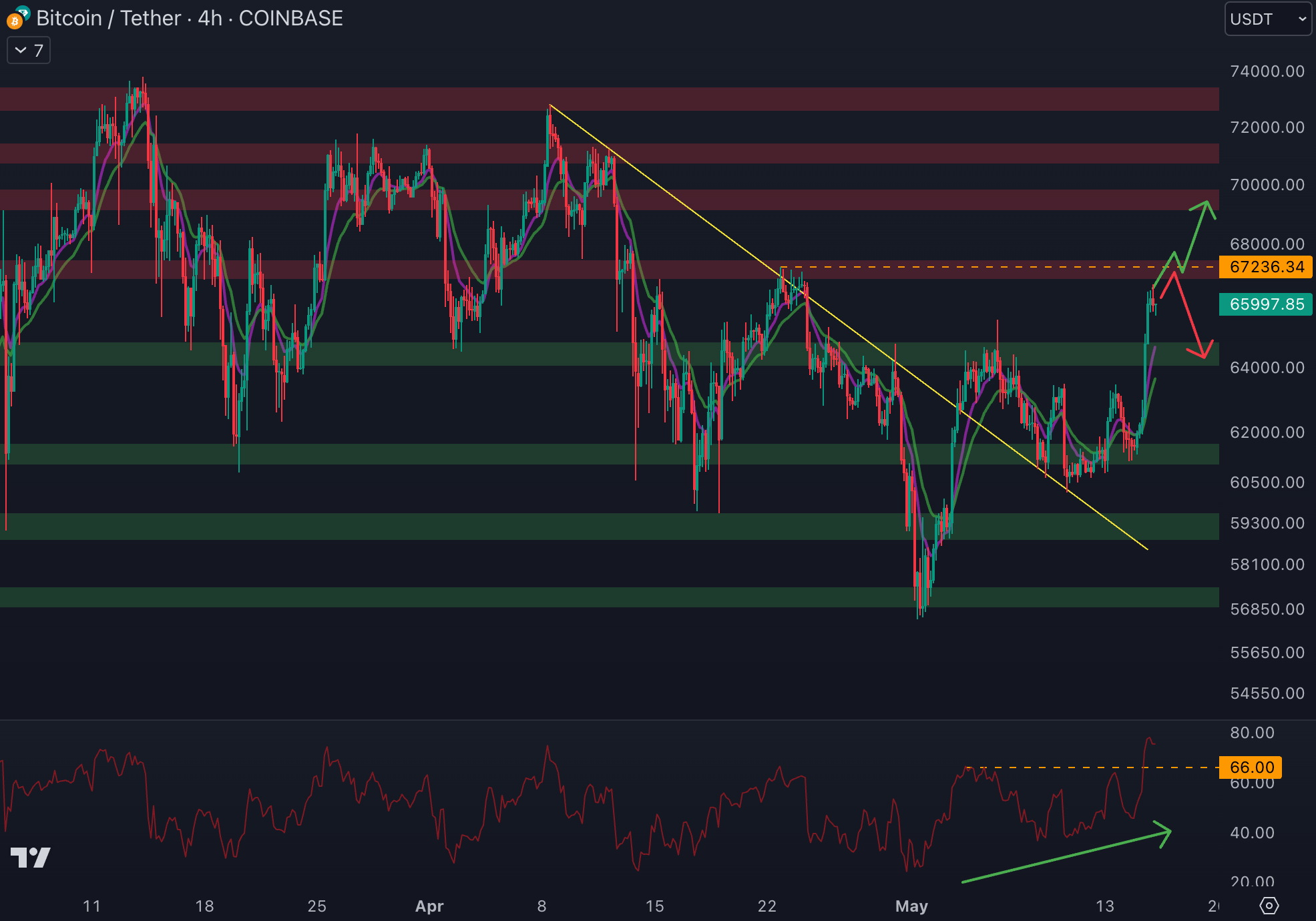This screenshot has width=1316, height=921.
Task: Click the orange Bitcoin coin icon
Action: (14, 23)
